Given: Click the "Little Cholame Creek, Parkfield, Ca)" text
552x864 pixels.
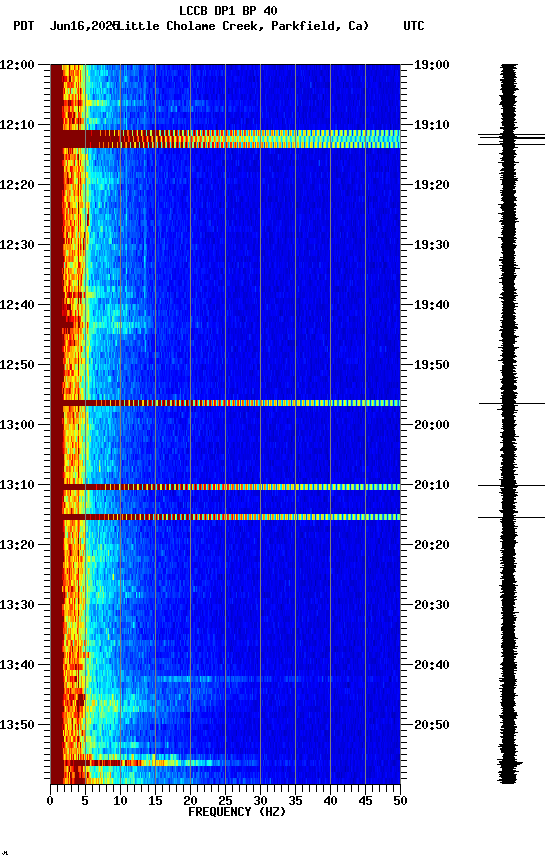Looking at the screenshot, I should coord(243,26).
